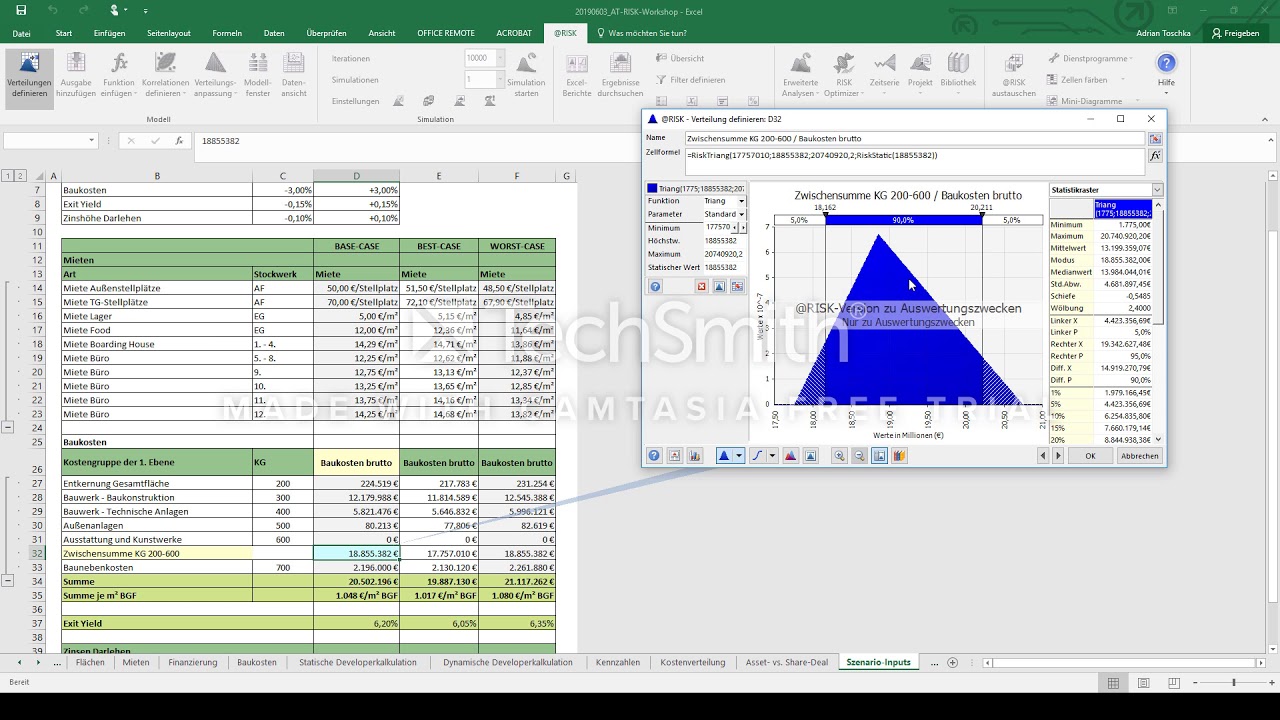This screenshot has width=1280, height=720.
Task: Click cell reference icon beside Name field
Action: [1155, 138]
